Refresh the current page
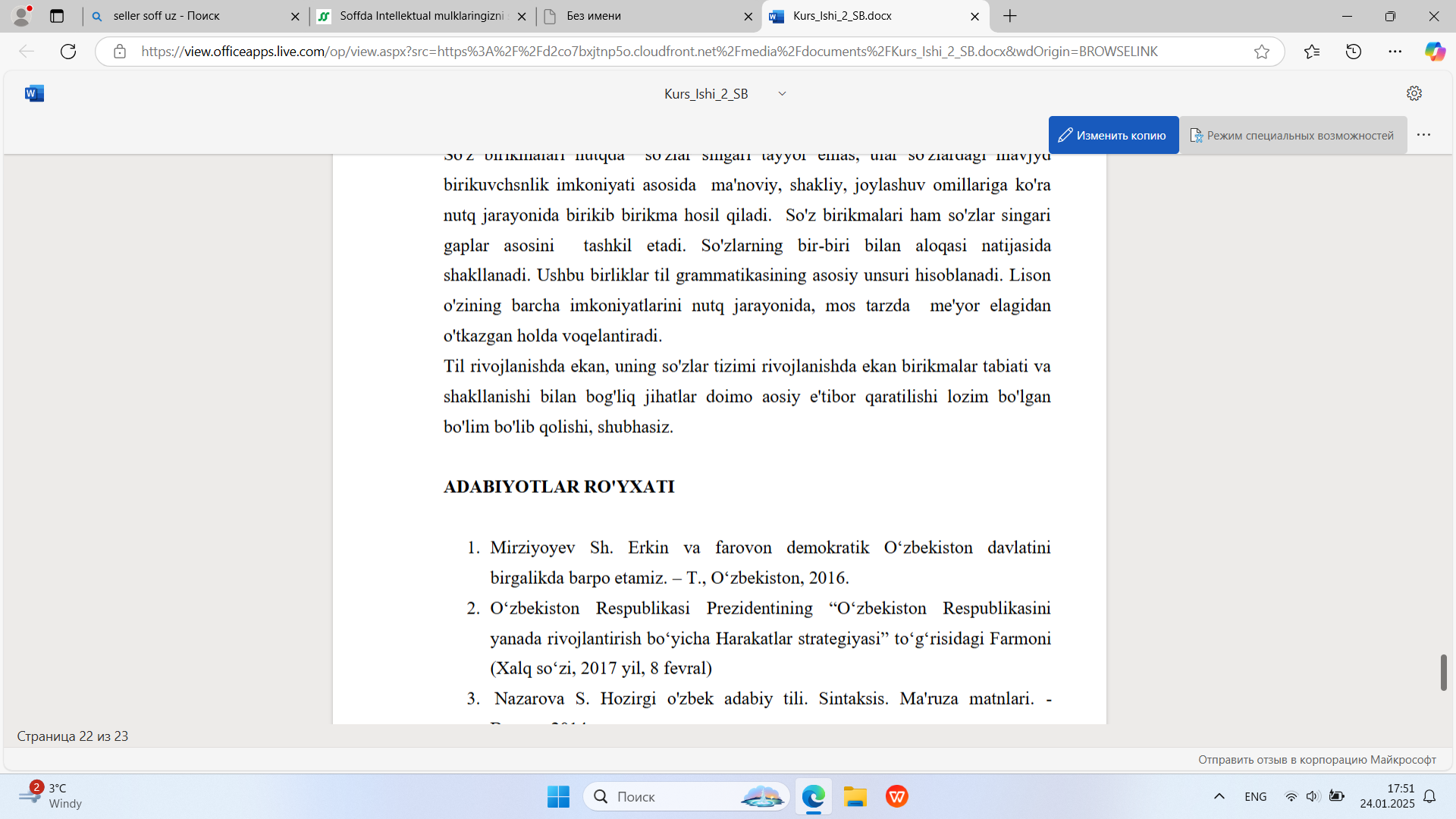1456x819 pixels. [x=68, y=52]
